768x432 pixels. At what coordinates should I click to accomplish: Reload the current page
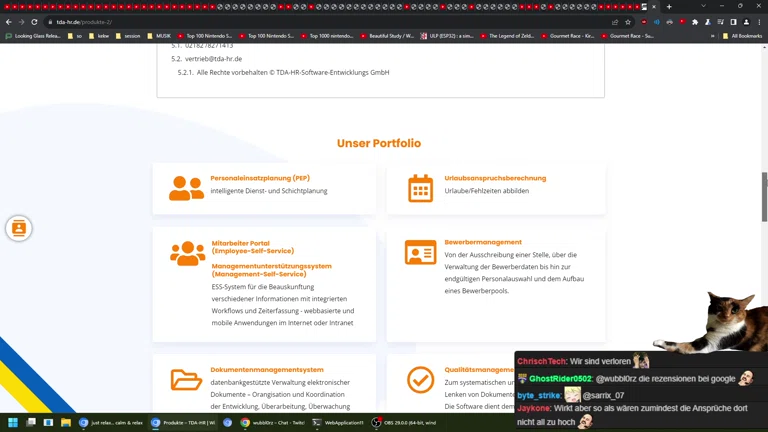point(34,22)
